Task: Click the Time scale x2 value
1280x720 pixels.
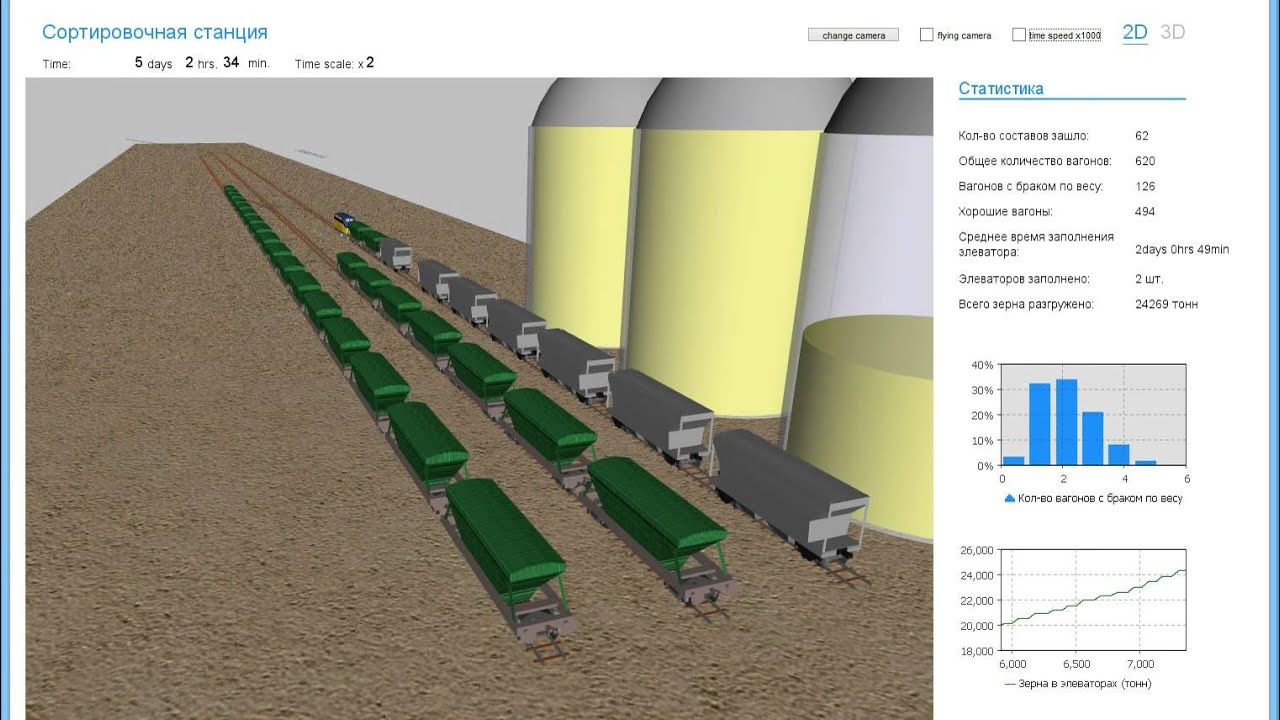Action: click(369, 62)
